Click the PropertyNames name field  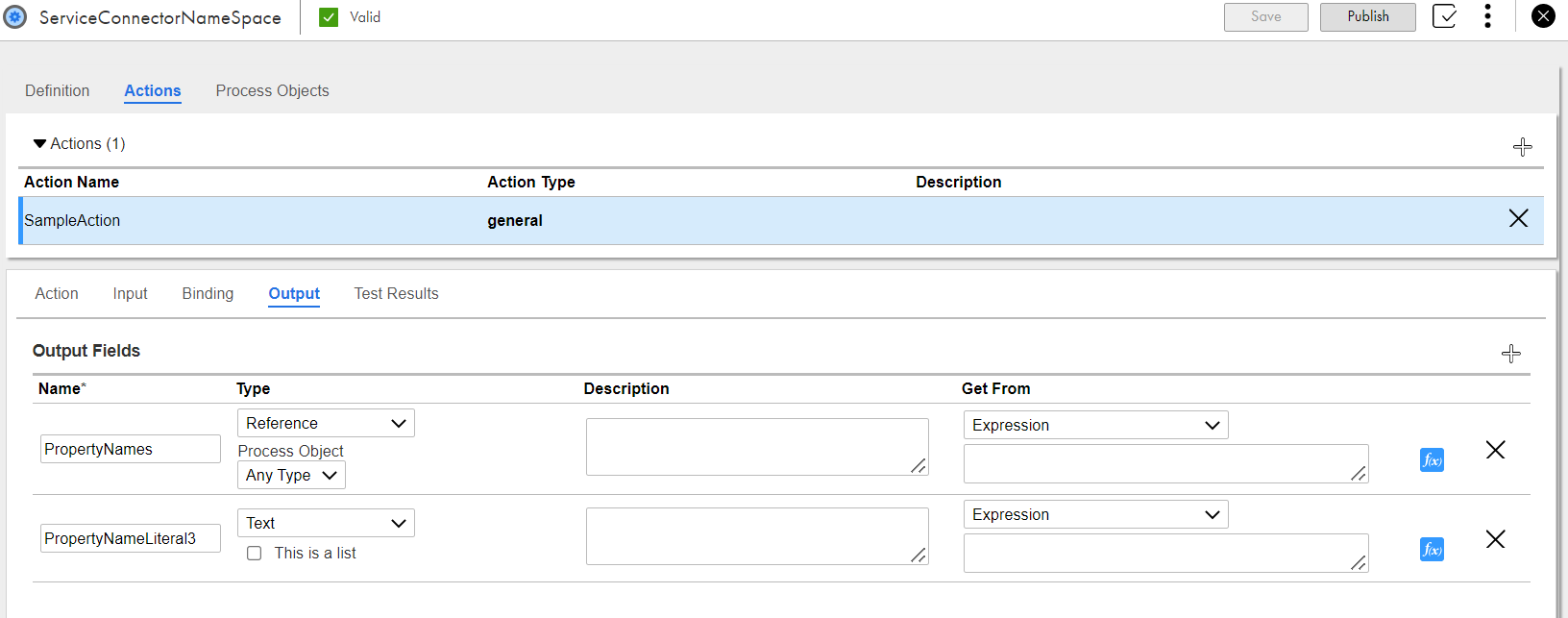[x=131, y=449]
